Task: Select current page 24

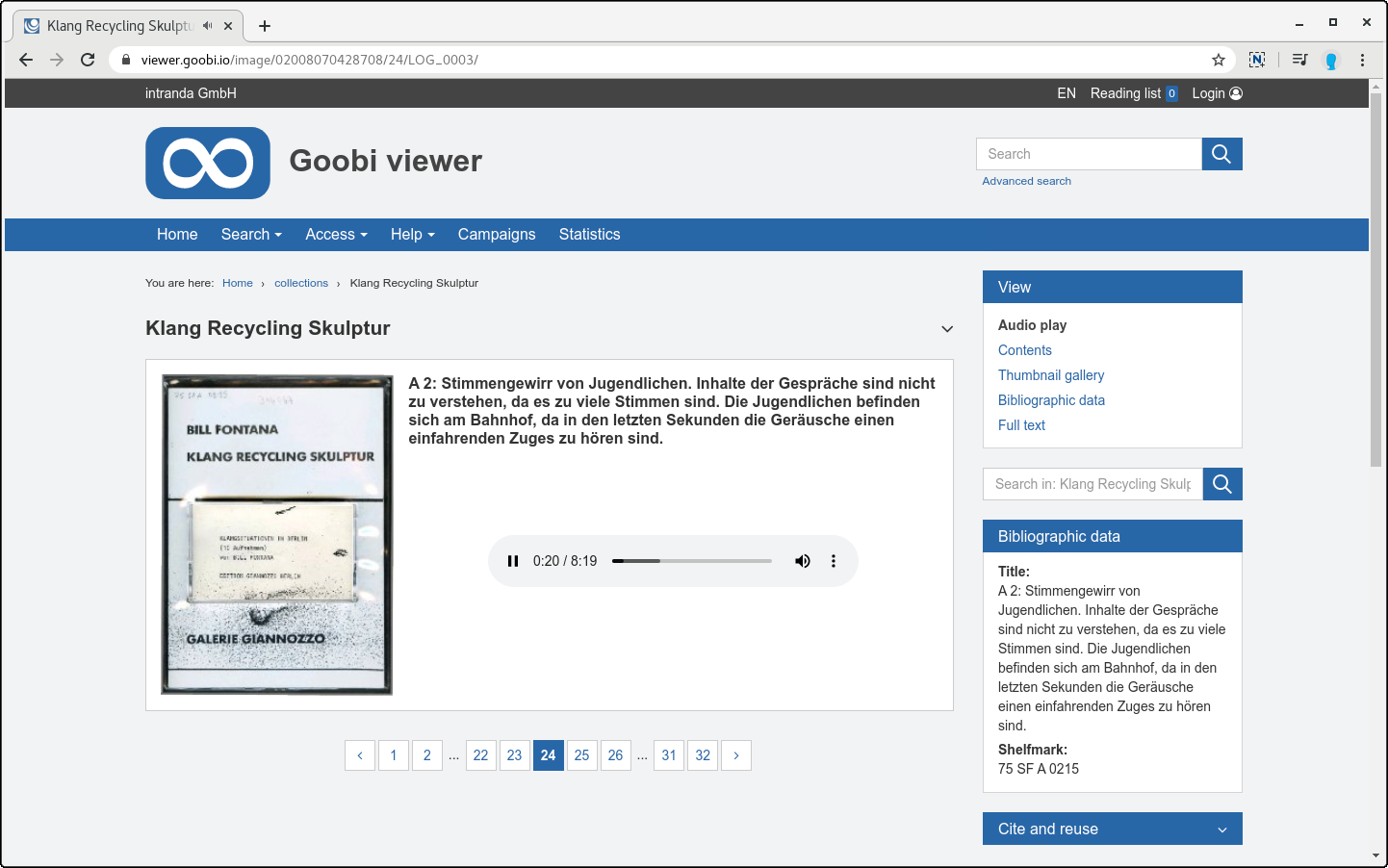Action: coord(549,755)
